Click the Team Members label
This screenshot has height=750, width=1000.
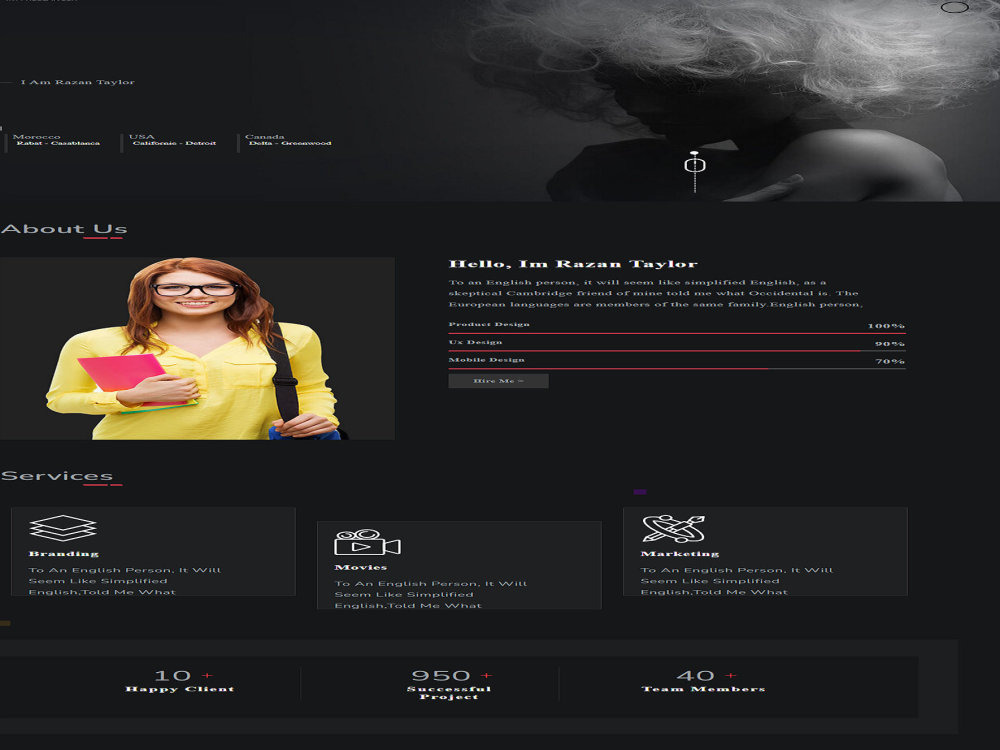pos(703,689)
